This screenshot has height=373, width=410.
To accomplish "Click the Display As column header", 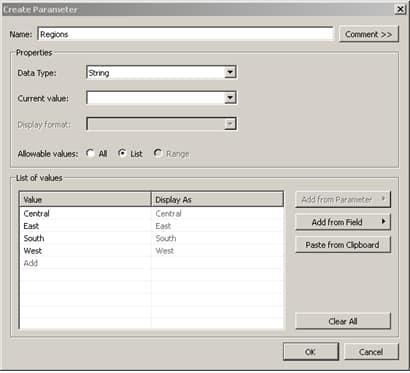I will [217, 200].
